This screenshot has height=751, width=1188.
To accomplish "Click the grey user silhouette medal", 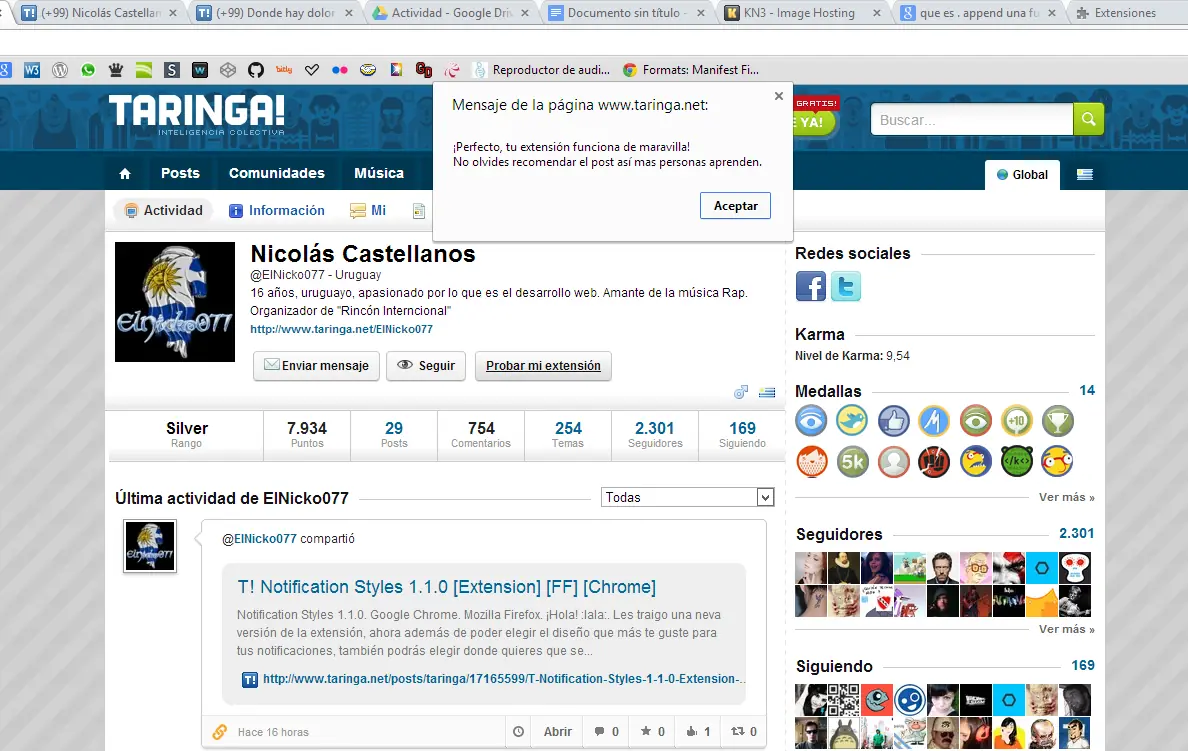I will tap(893, 462).
